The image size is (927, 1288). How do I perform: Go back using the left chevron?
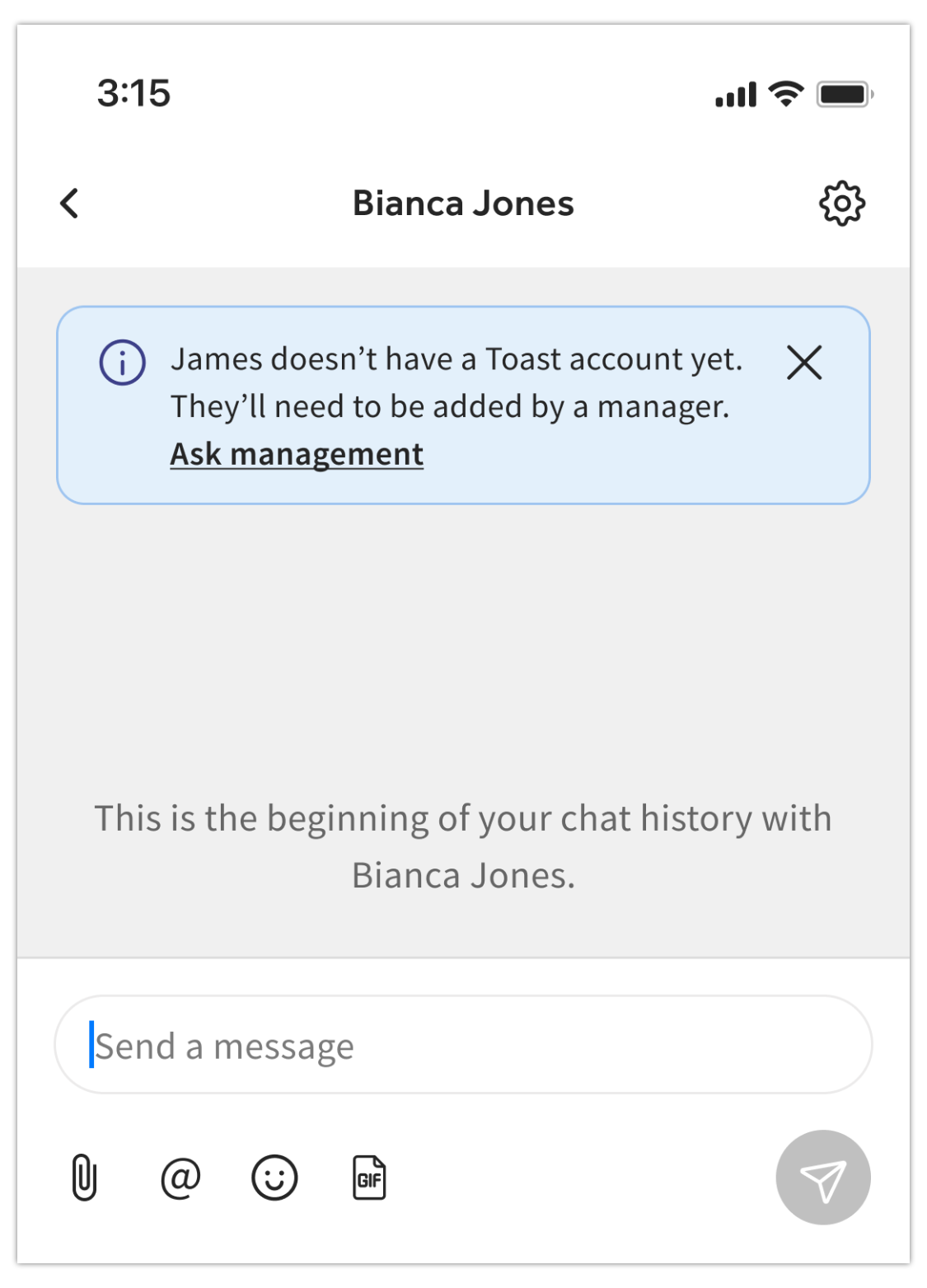click(x=70, y=204)
